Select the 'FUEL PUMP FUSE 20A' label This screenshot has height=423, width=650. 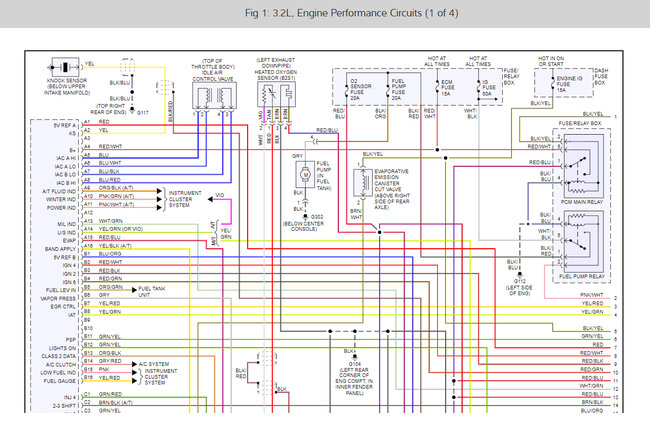(398, 89)
